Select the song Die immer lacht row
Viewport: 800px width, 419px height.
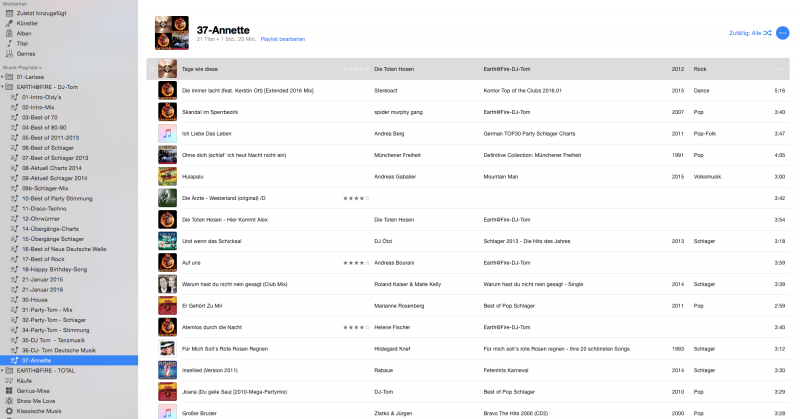(x=468, y=90)
